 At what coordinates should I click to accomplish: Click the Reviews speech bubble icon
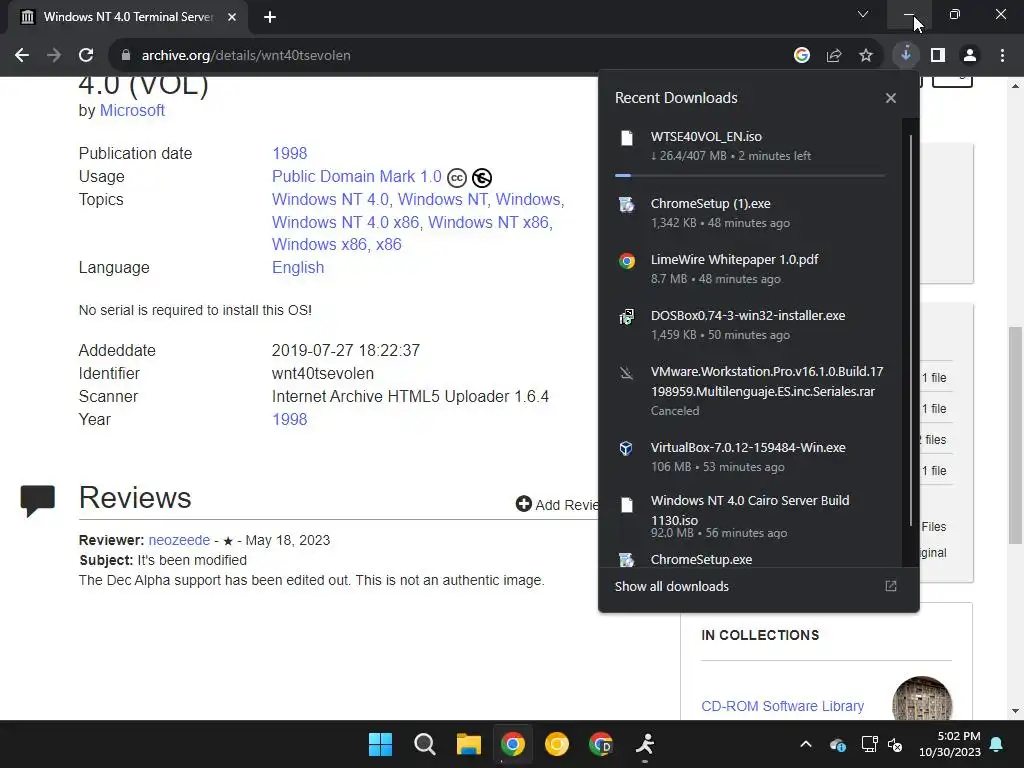[x=37, y=501]
